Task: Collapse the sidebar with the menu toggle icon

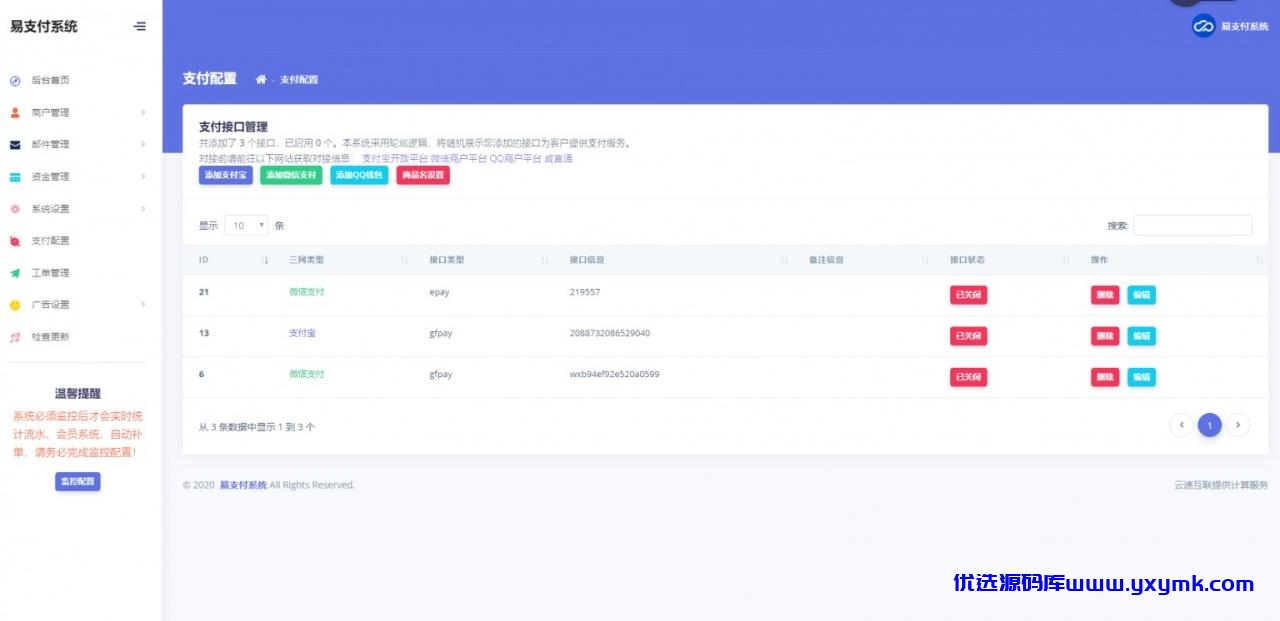Action: [x=140, y=27]
